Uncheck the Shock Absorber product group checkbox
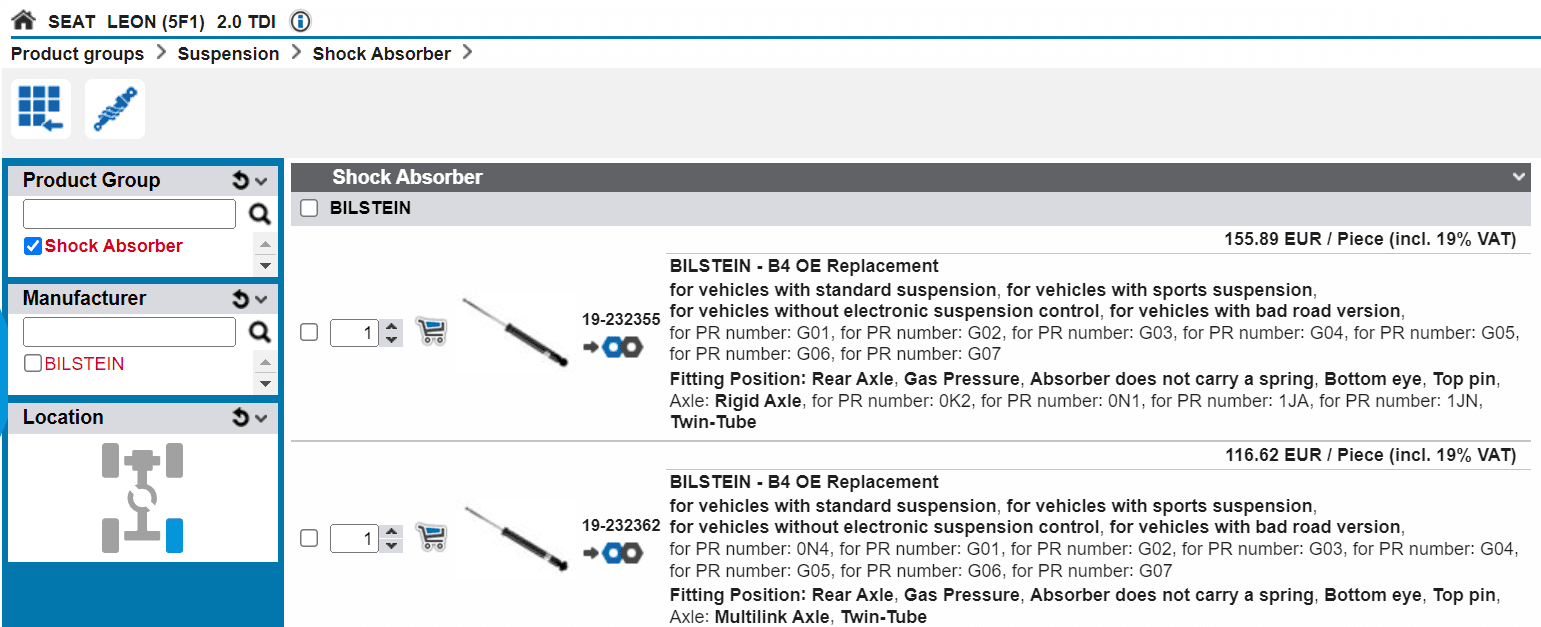The width and height of the screenshot is (1541, 627). tap(33, 246)
